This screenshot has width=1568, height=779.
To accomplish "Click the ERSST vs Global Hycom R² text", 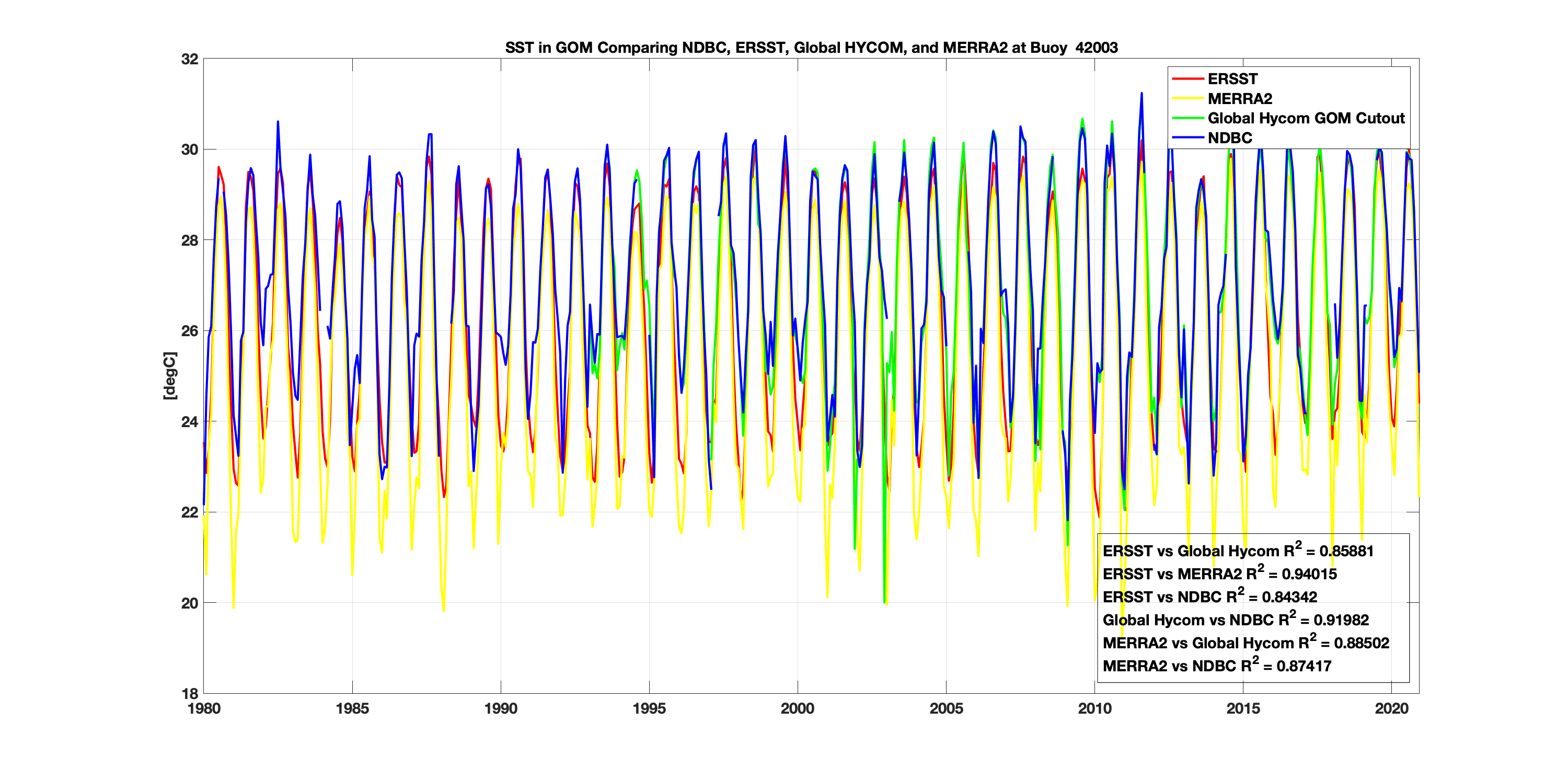I will 1238,551.
